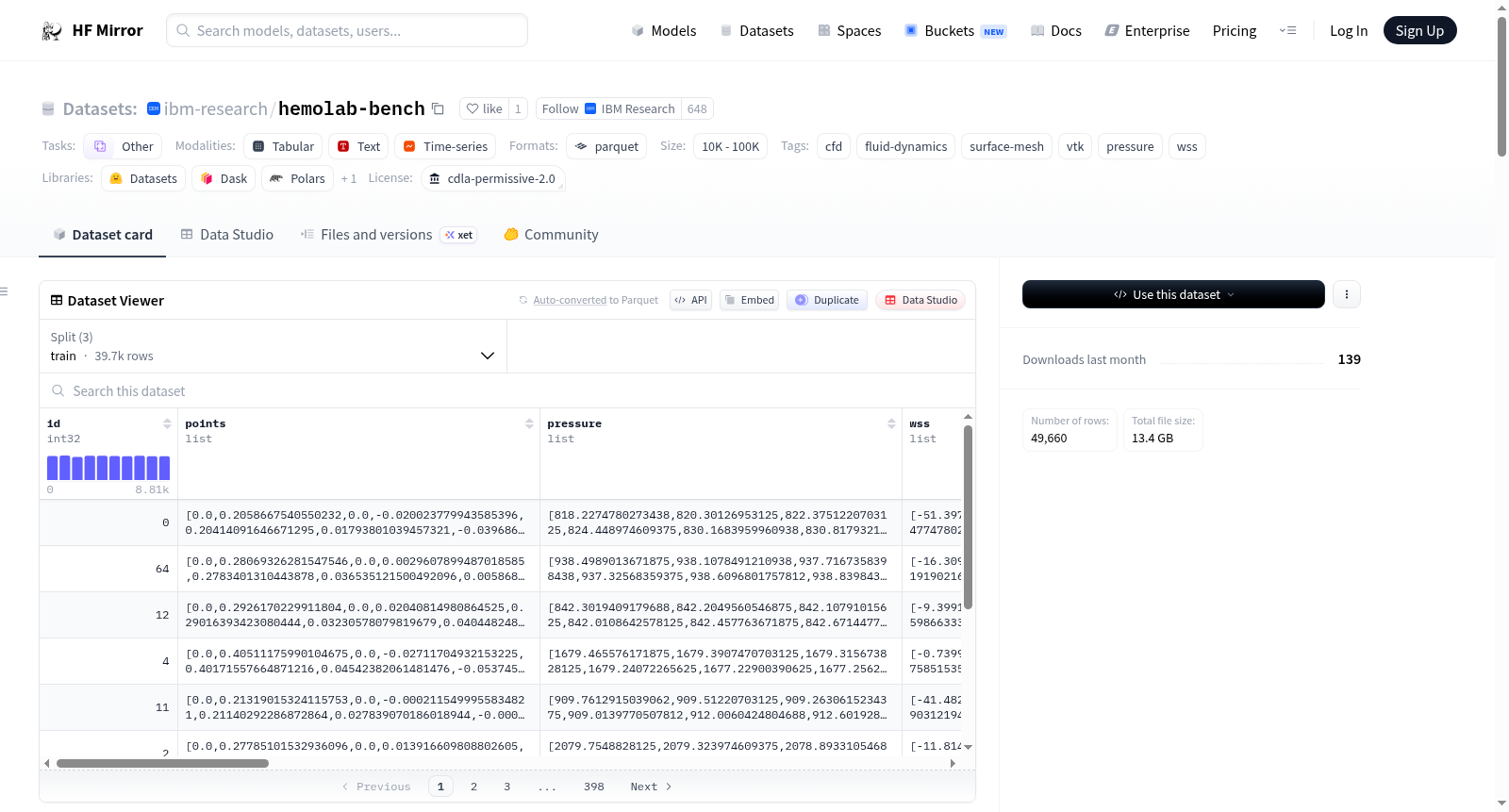Expand the extra navigation menu next to Pricing

(x=1287, y=31)
